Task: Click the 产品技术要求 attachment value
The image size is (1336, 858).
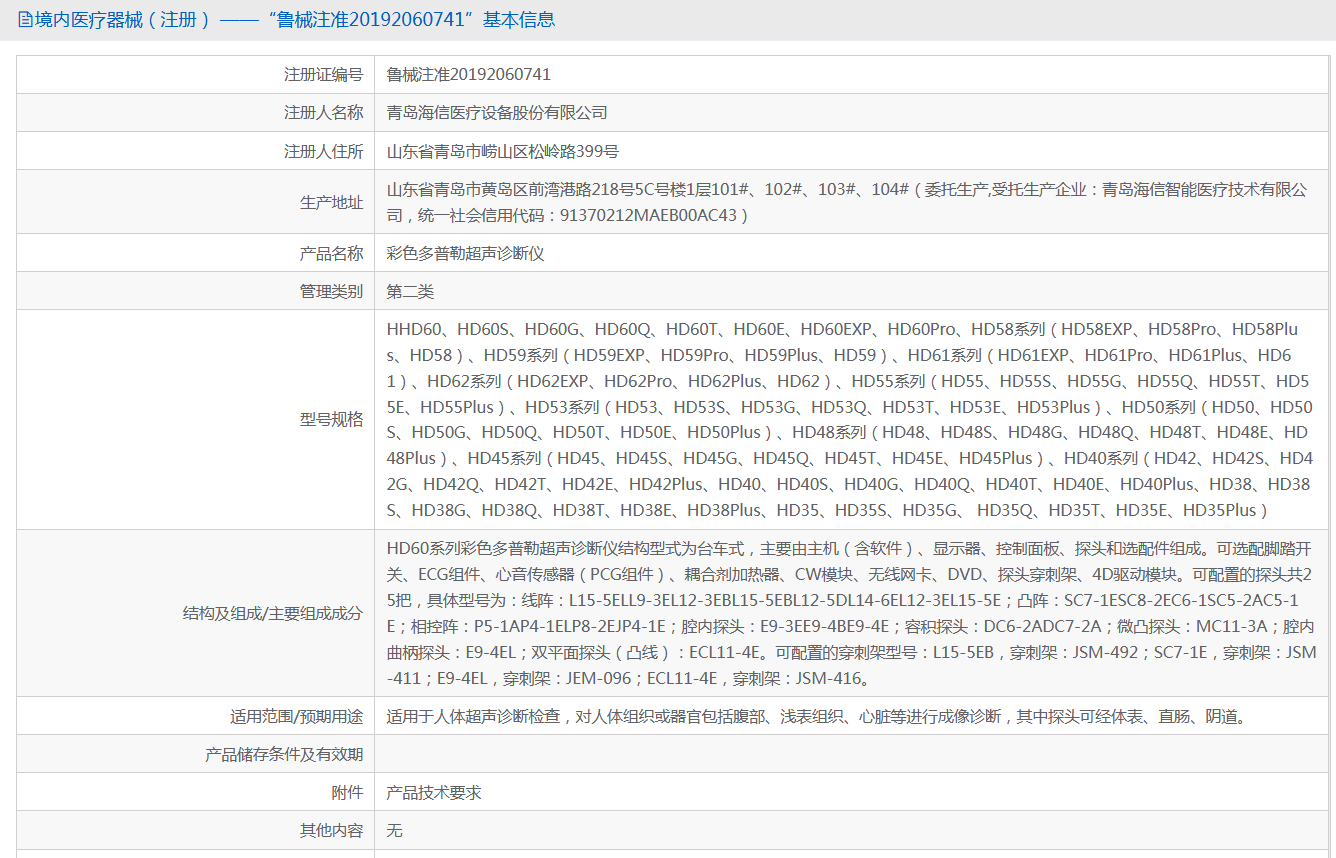Action: 434,793
